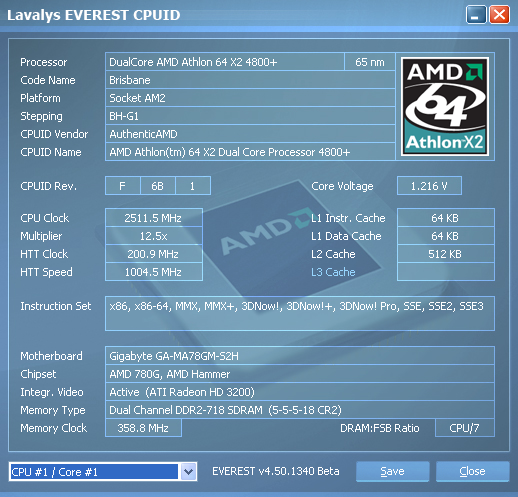Click the Socket AM2 platform field

[x=250, y=98]
